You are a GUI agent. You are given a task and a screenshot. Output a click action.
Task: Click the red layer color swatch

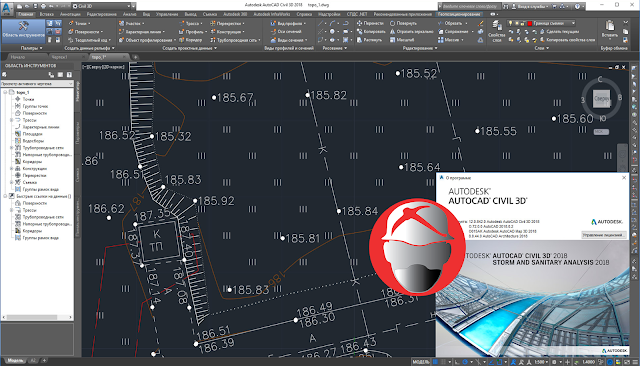point(529,23)
